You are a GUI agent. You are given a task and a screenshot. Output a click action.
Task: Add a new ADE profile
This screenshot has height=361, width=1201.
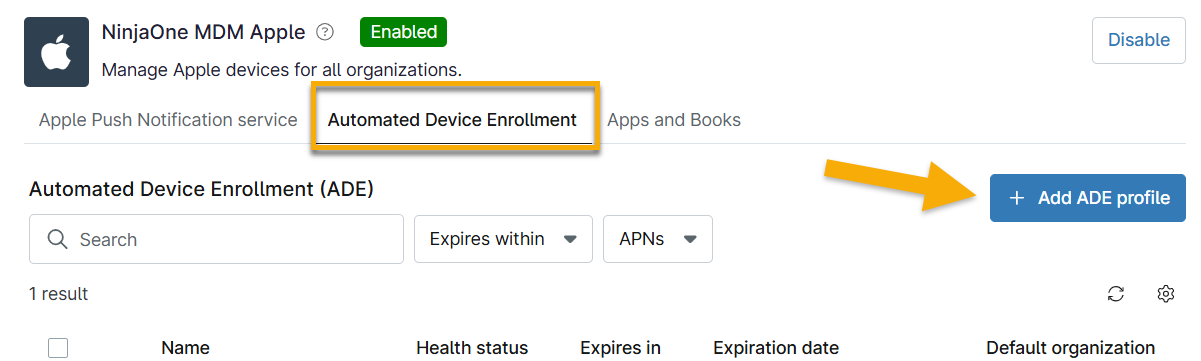coord(1088,198)
